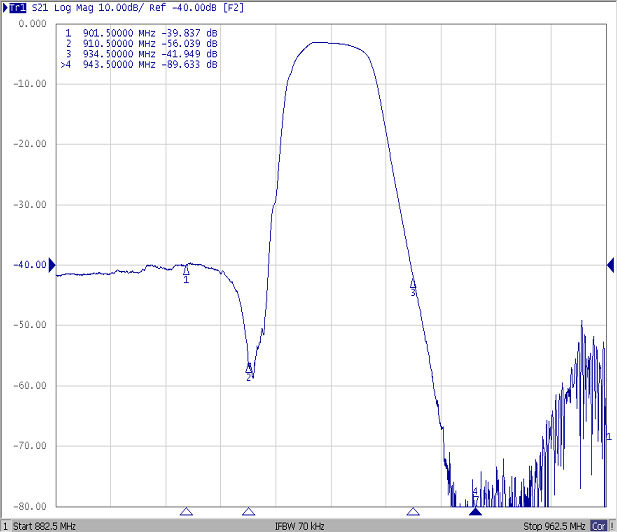The height and width of the screenshot is (532, 617).
Task: Click the IFBW 70 kHz setting
Action: click(299, 525)
